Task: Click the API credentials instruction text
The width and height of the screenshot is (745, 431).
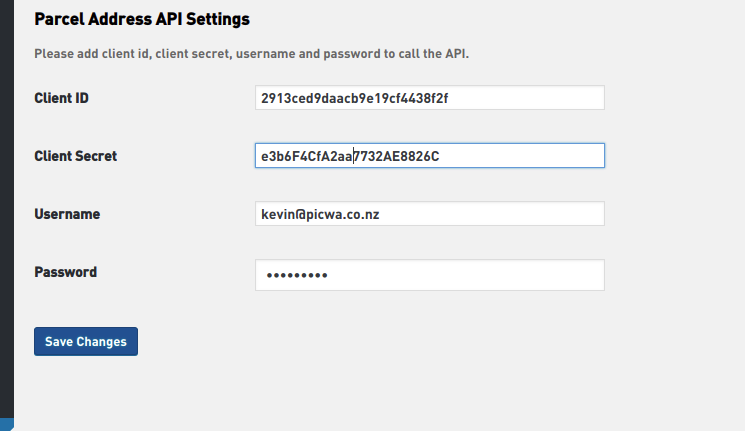Action: [251, 53]
